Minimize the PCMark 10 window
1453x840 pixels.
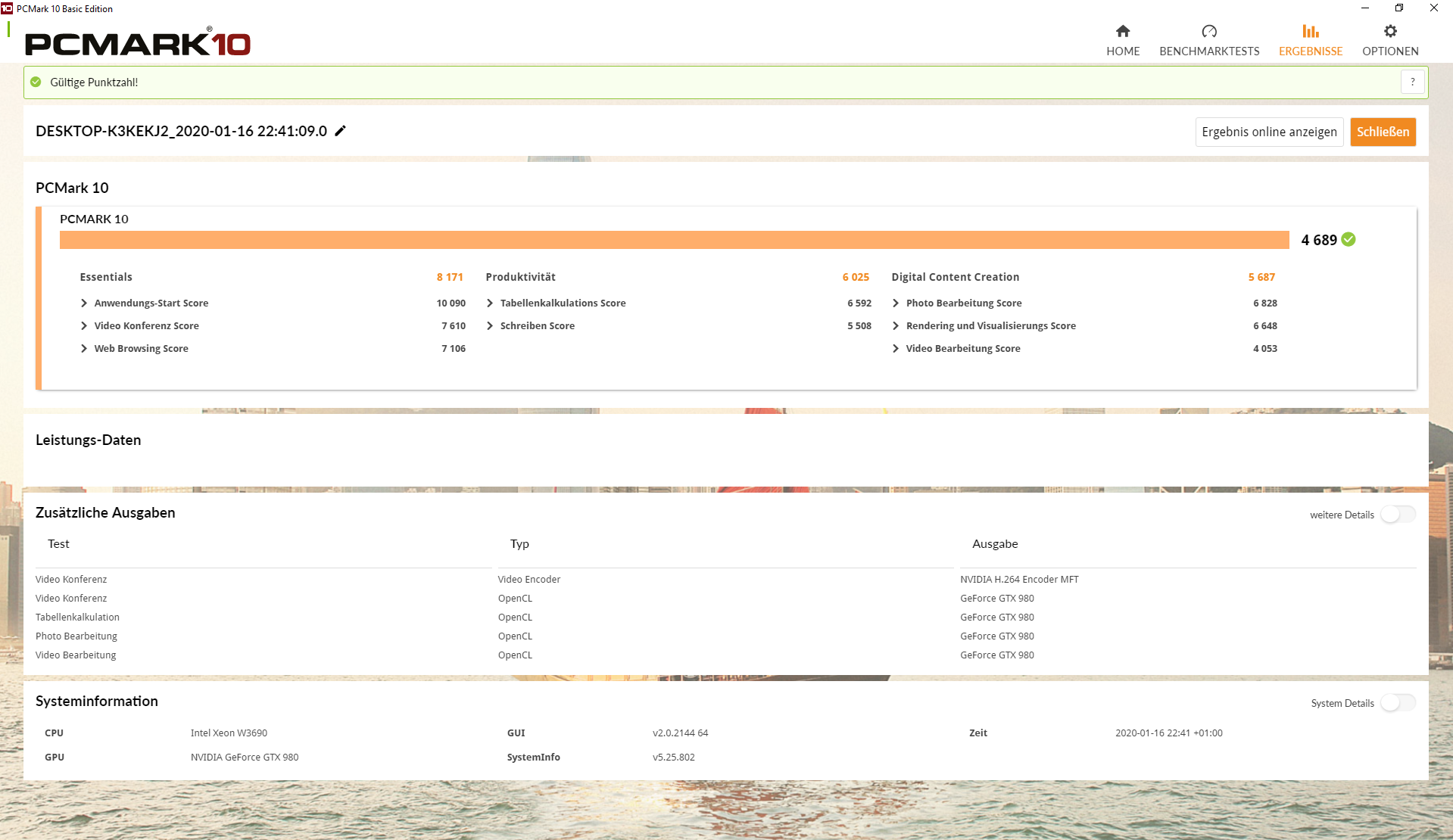(1365, 8)
